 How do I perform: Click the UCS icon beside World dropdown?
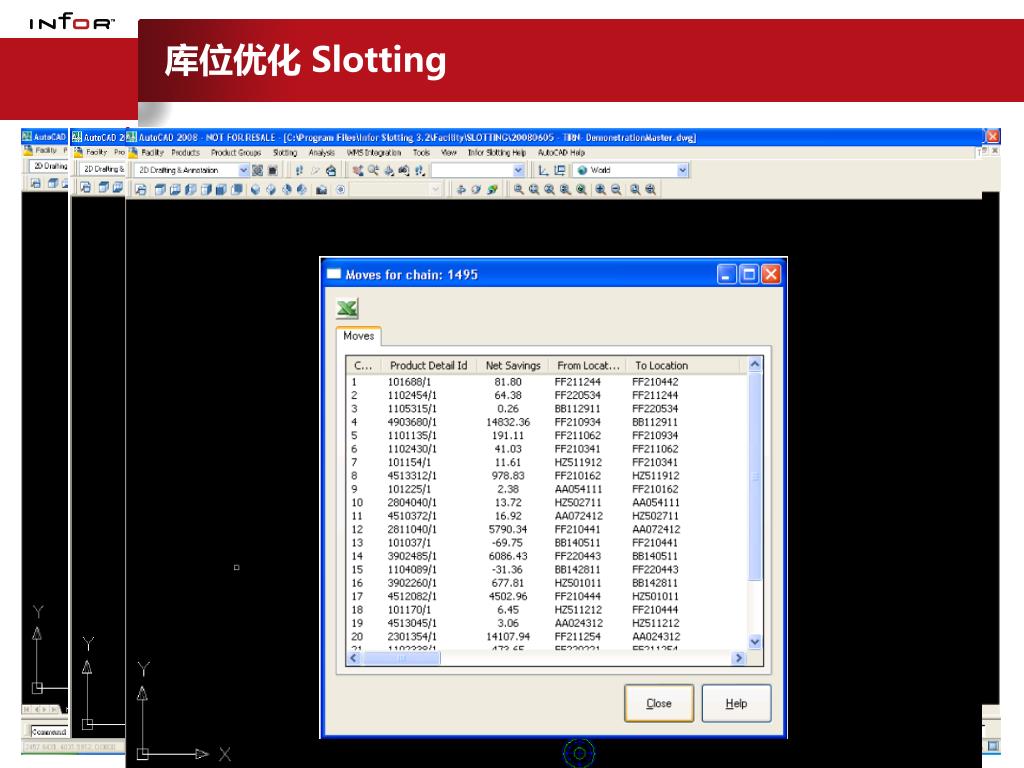pyautogui.click(x=543, y=170)
